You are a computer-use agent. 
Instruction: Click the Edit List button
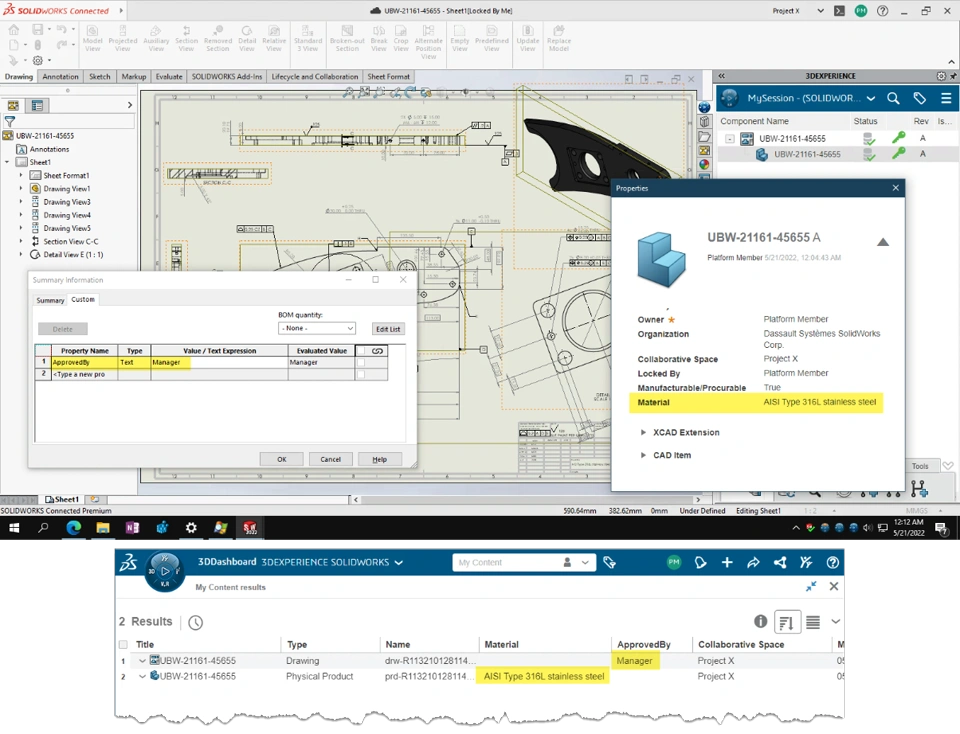(388, 329)
